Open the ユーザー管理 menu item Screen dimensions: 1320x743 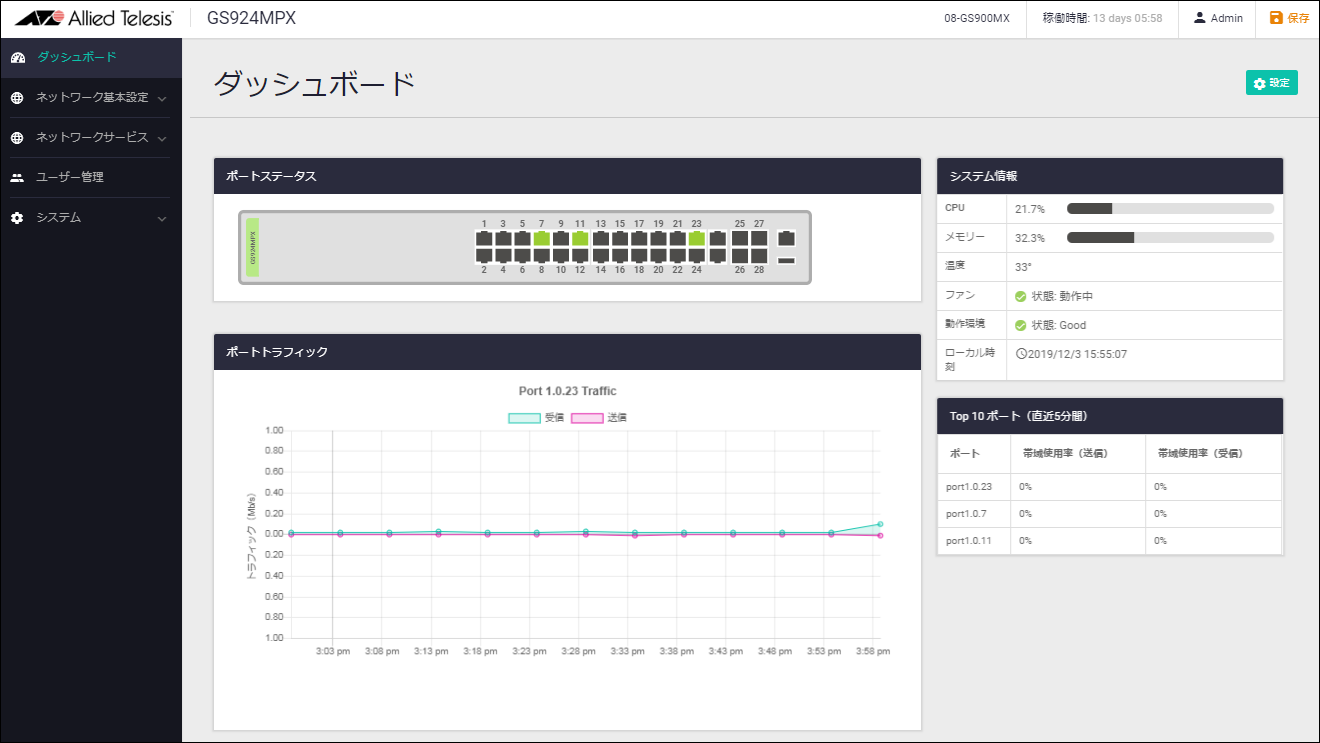[70, 178]
